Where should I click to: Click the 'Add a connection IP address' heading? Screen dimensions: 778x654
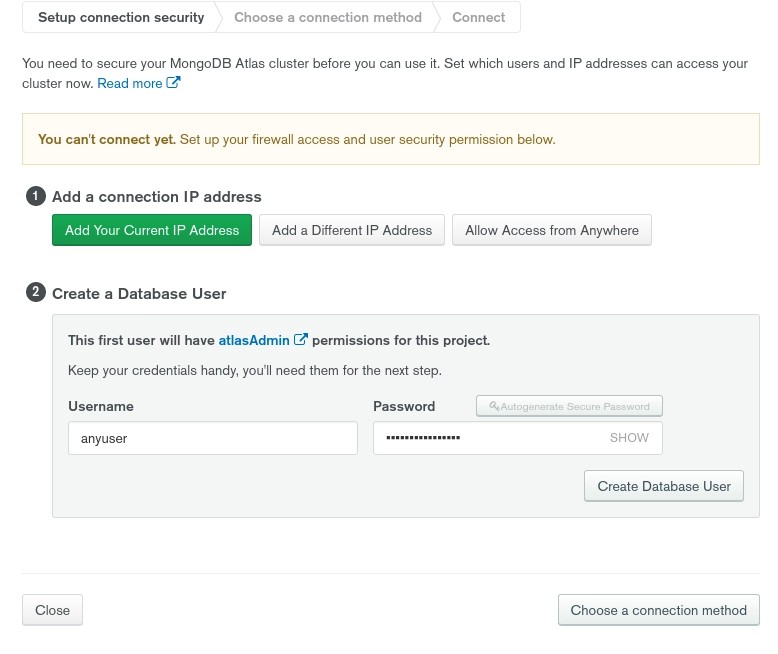pyautogui.click(x=157, y=197)
